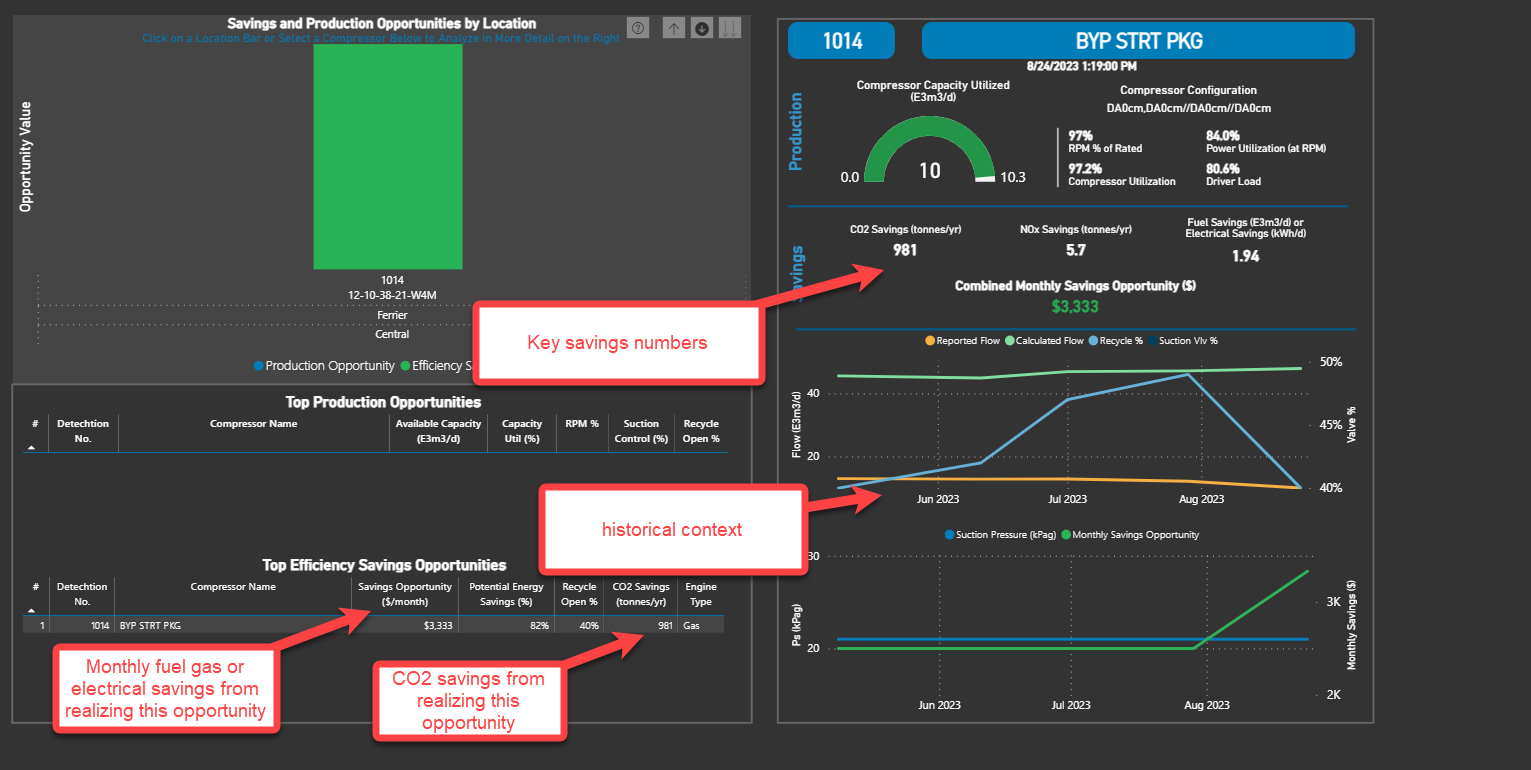Screen dimensions: 1531x770
Task: Sort by Potential Energy Savings (%) column
Action: point(507,594)
